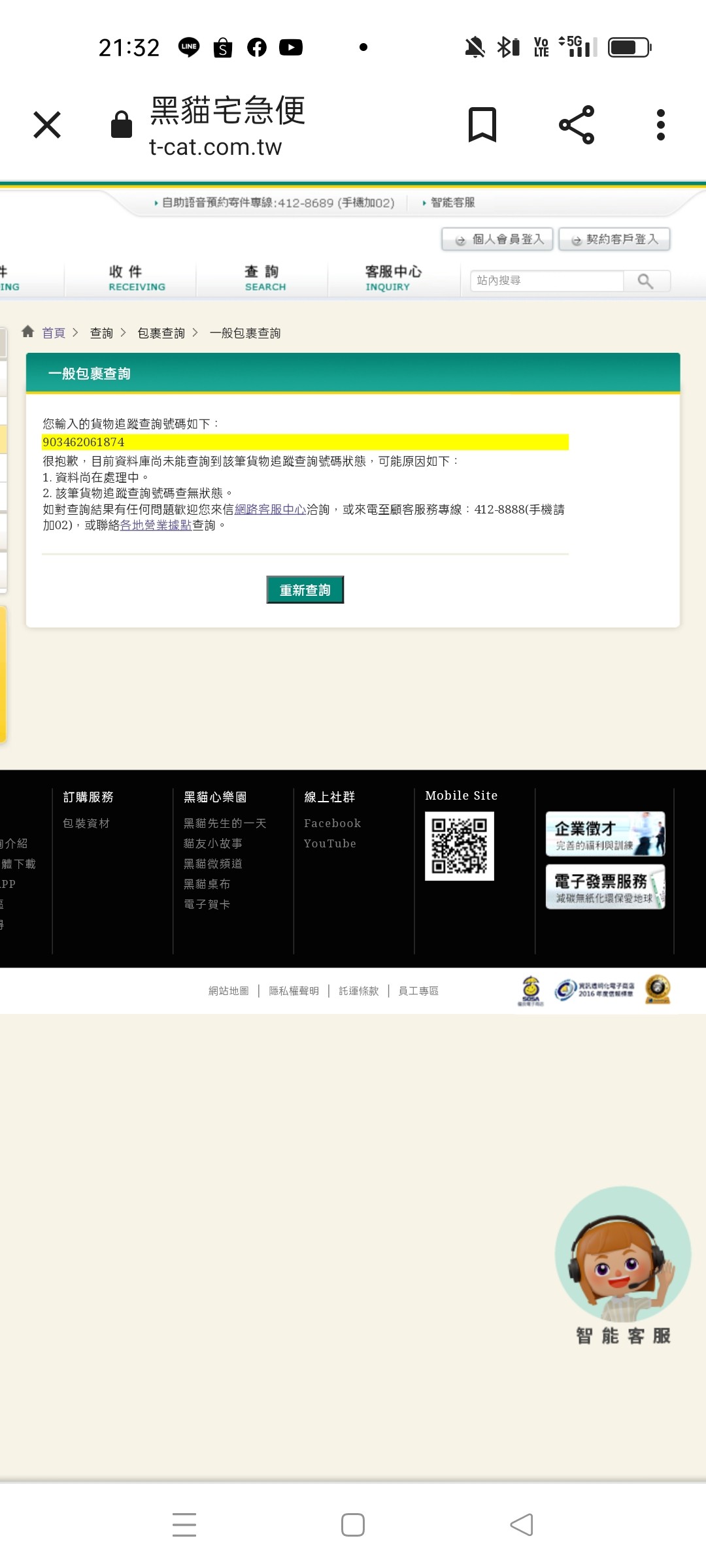The width and height of the screenshot is (706, 1568).
Task: Click YouTube link under 線上社群
Action: tap(330, 844)
